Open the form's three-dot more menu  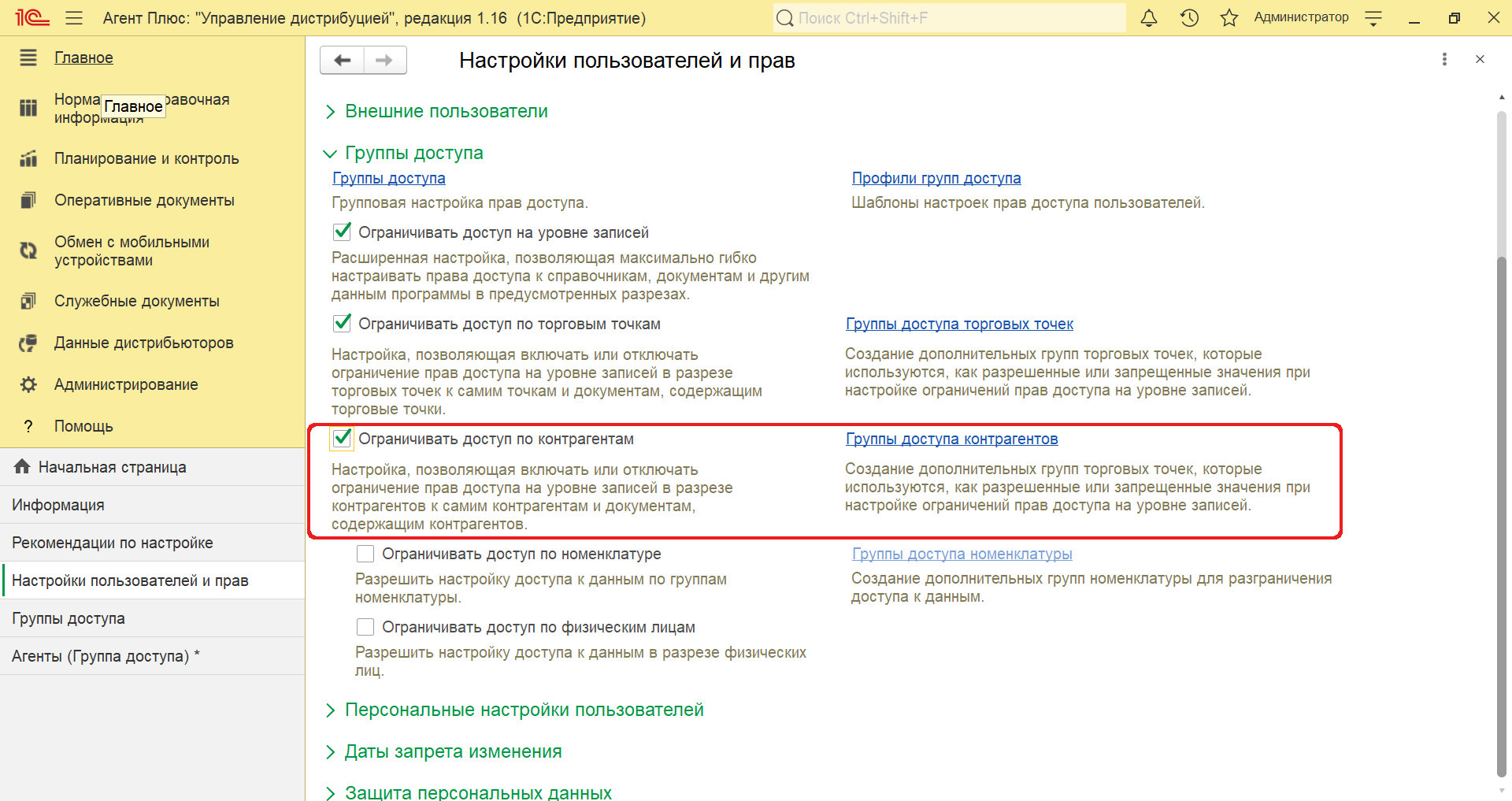[1444, 59]
